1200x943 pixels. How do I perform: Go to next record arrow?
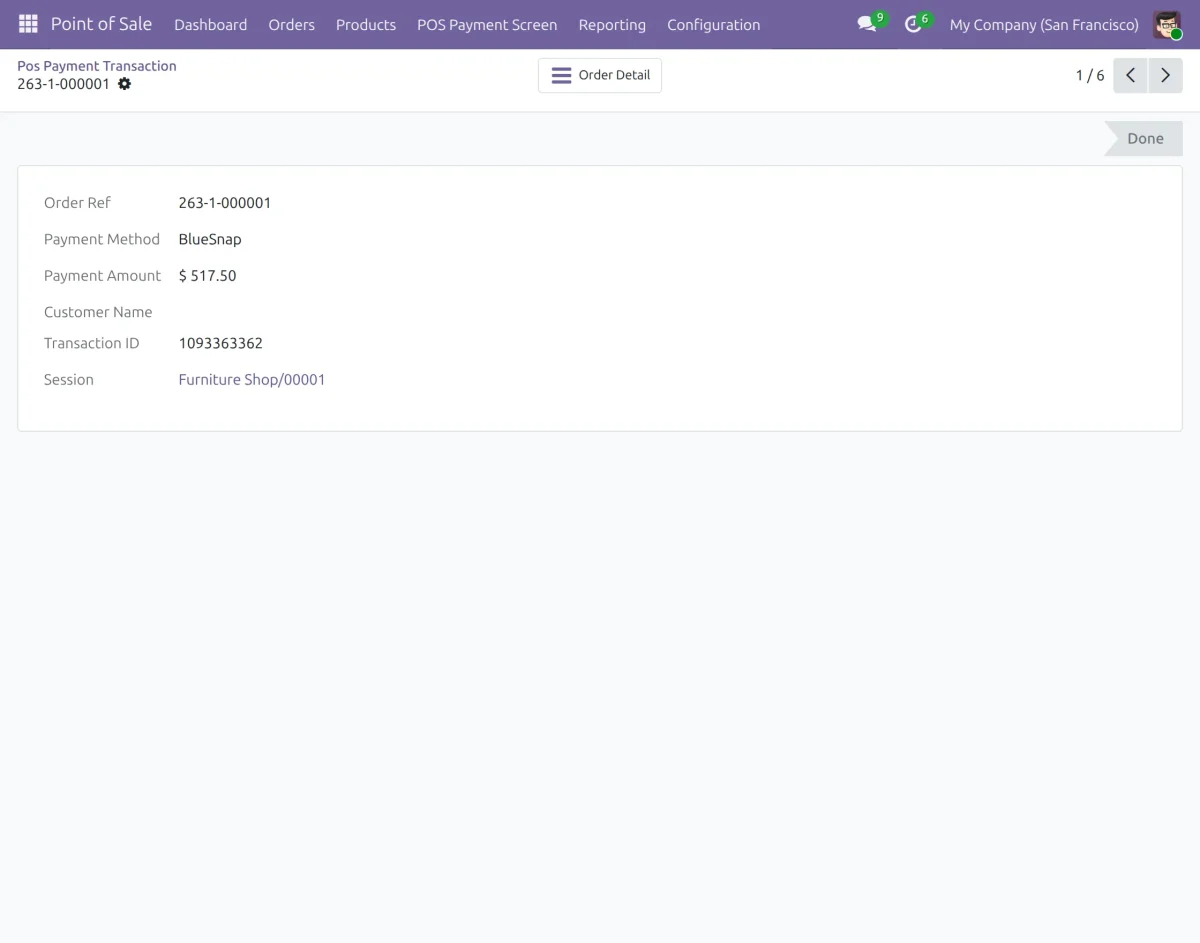click(1166, 75)
